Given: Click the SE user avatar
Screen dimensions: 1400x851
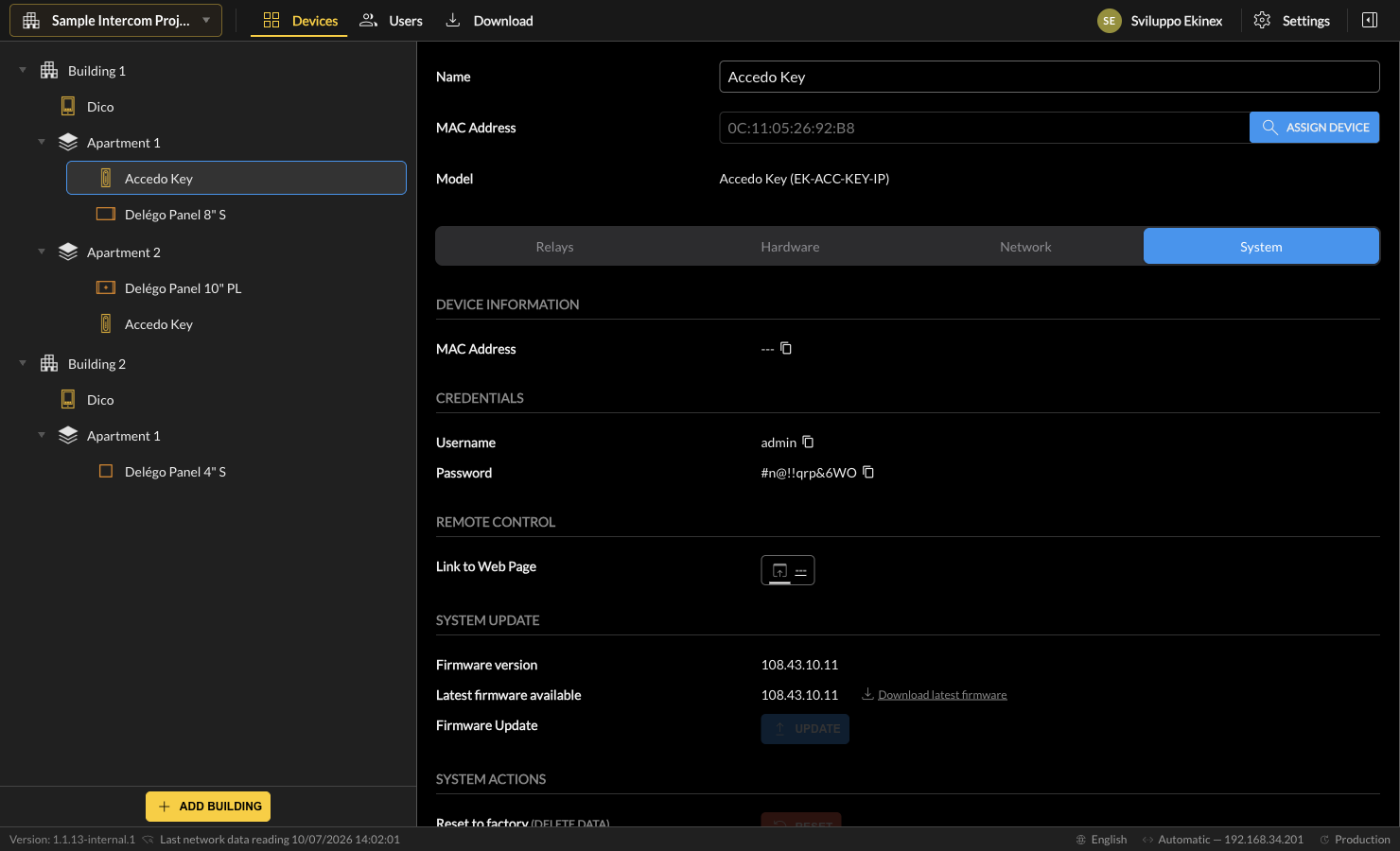Looking at the screenshot, I should point(1109,21).
